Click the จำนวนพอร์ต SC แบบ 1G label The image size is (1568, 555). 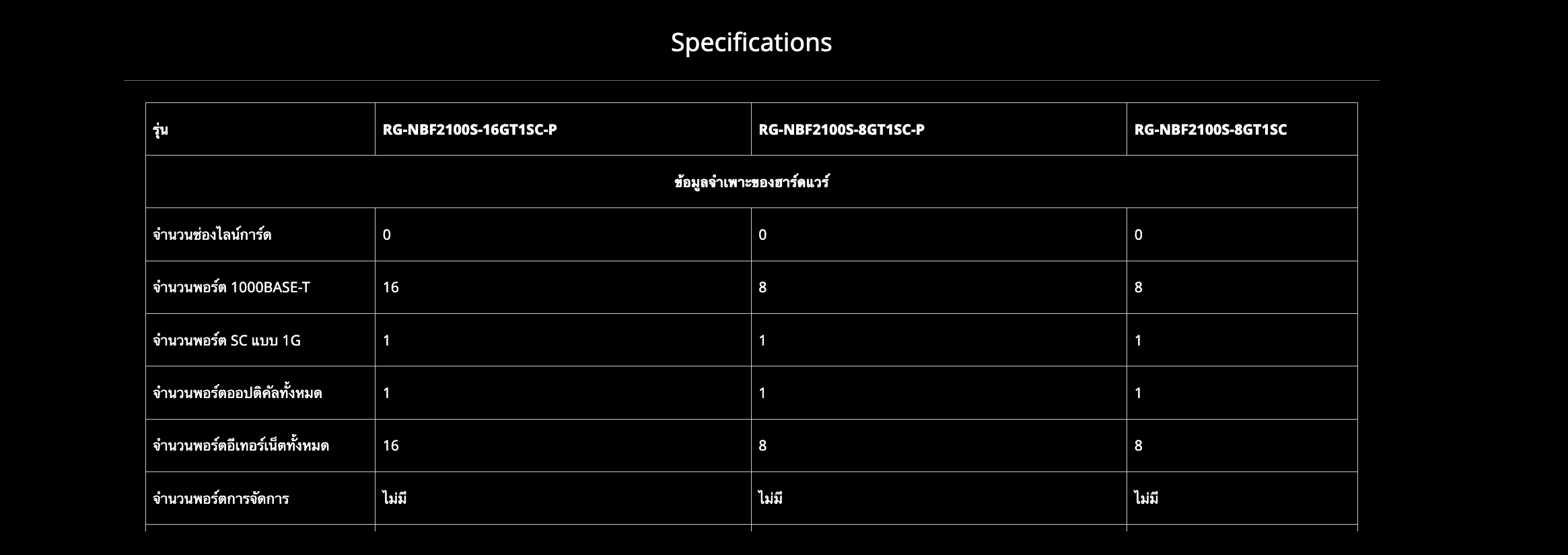[x=227, y=340]
